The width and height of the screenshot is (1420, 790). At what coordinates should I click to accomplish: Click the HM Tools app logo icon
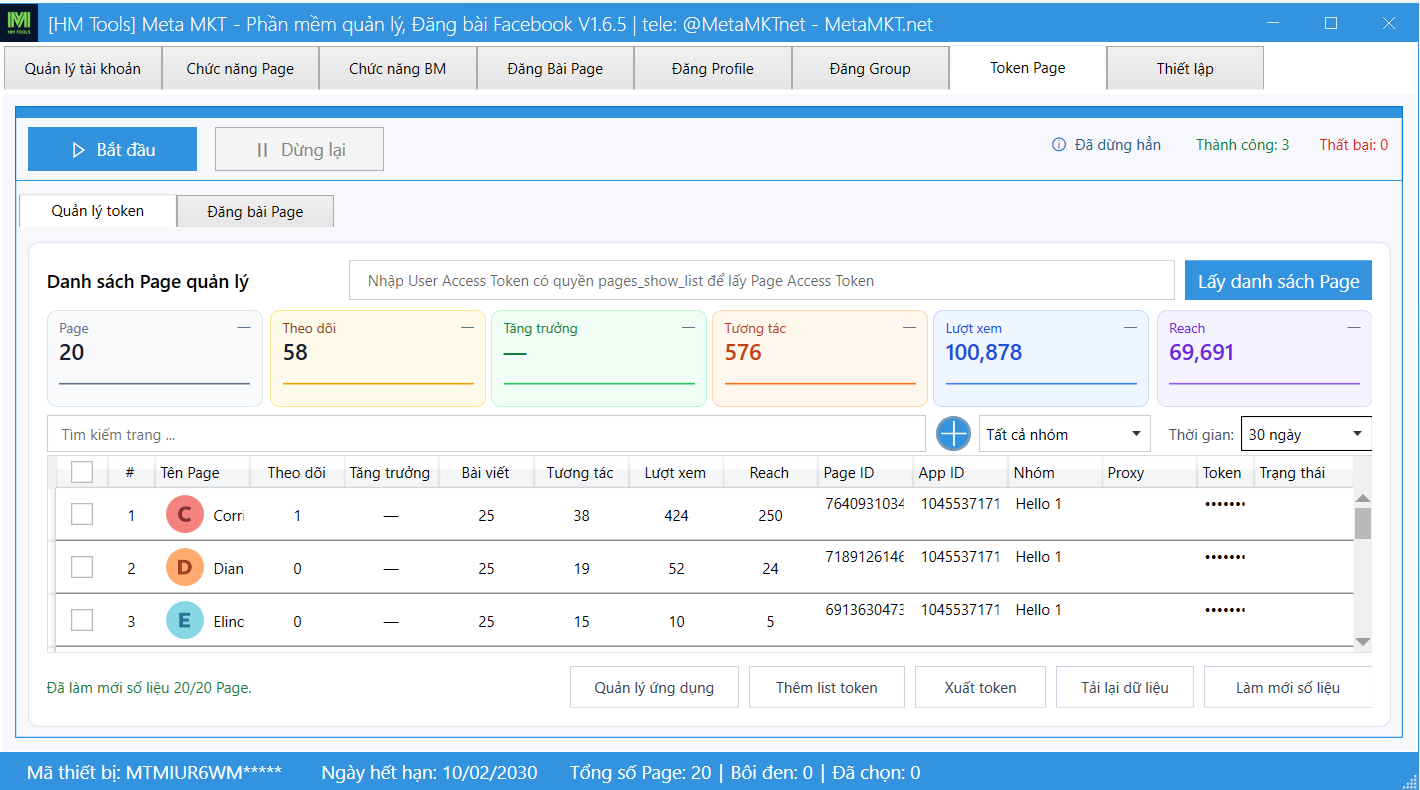20,22
